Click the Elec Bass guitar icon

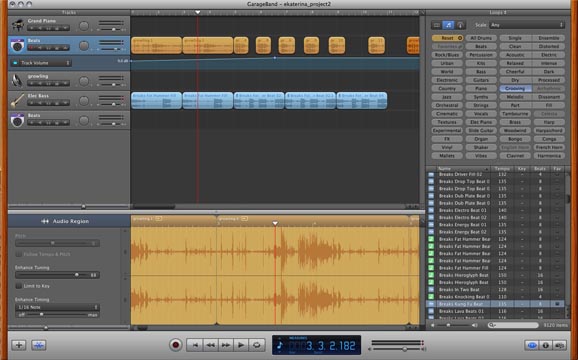tap(17, 100)
